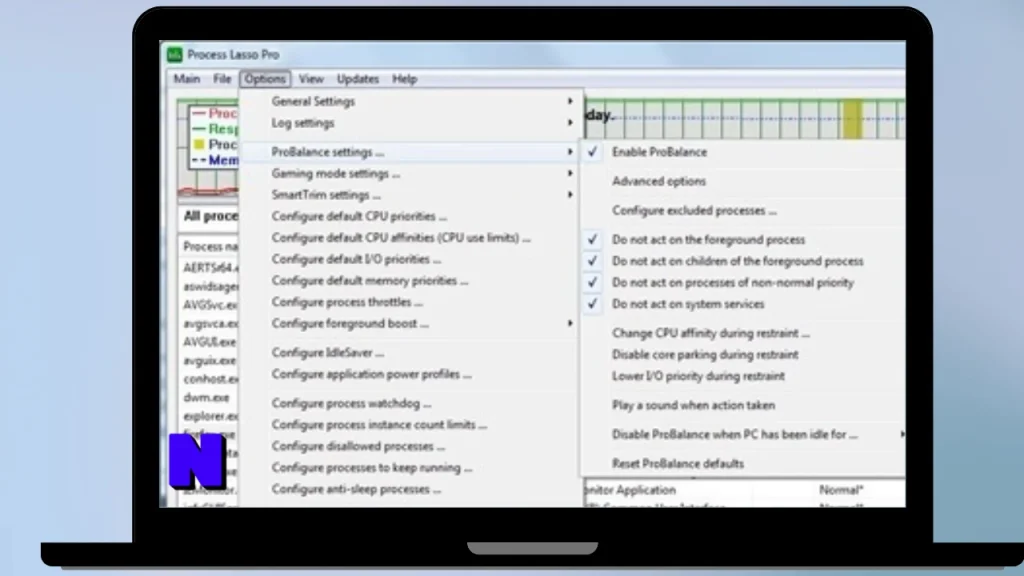Select the AVGSvc.exe process row

210,305
